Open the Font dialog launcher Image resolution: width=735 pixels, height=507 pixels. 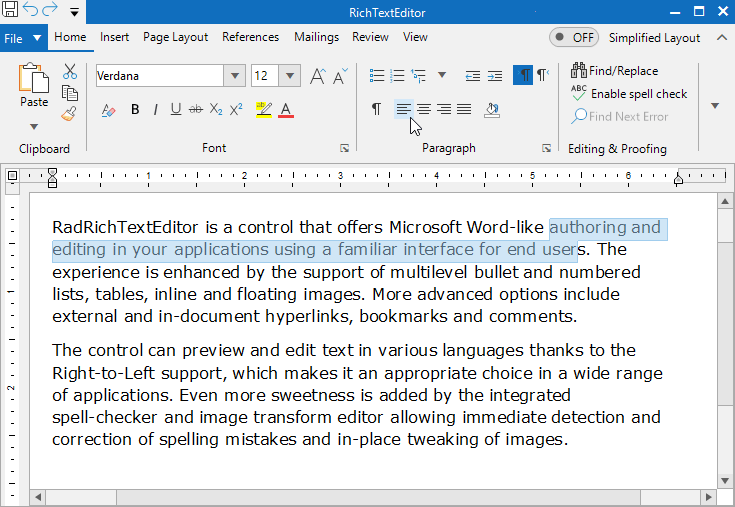tap(345, 149)
